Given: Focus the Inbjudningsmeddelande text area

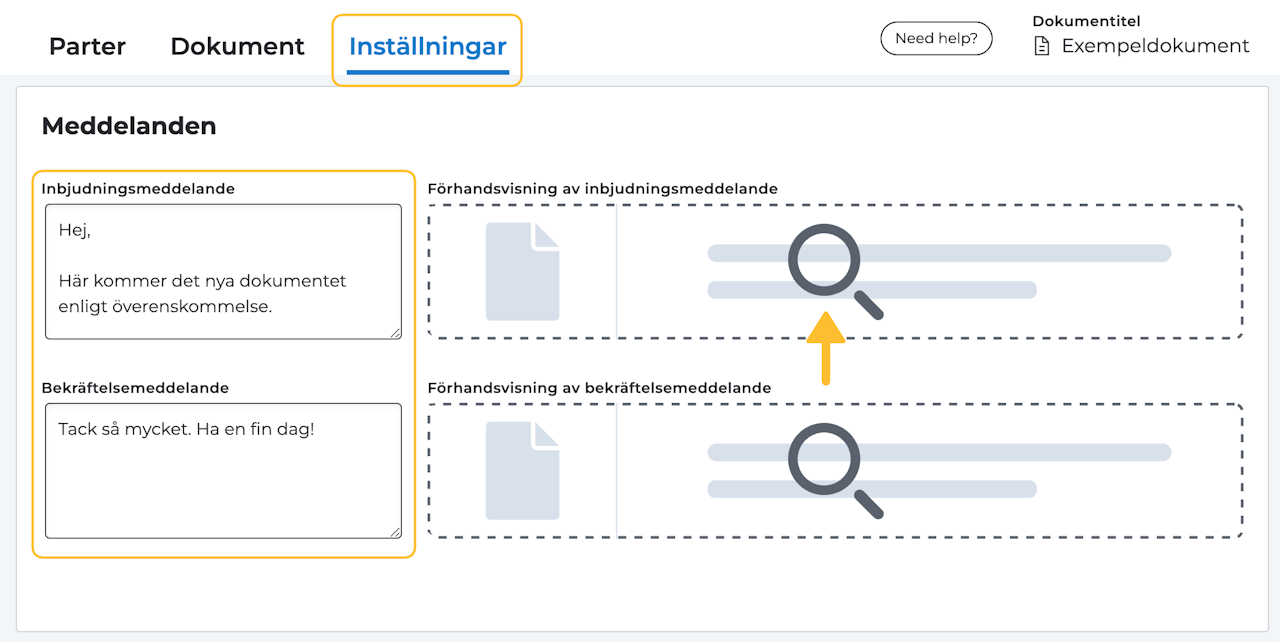Looking at the screenshot, I should click(x=223, y=272).
